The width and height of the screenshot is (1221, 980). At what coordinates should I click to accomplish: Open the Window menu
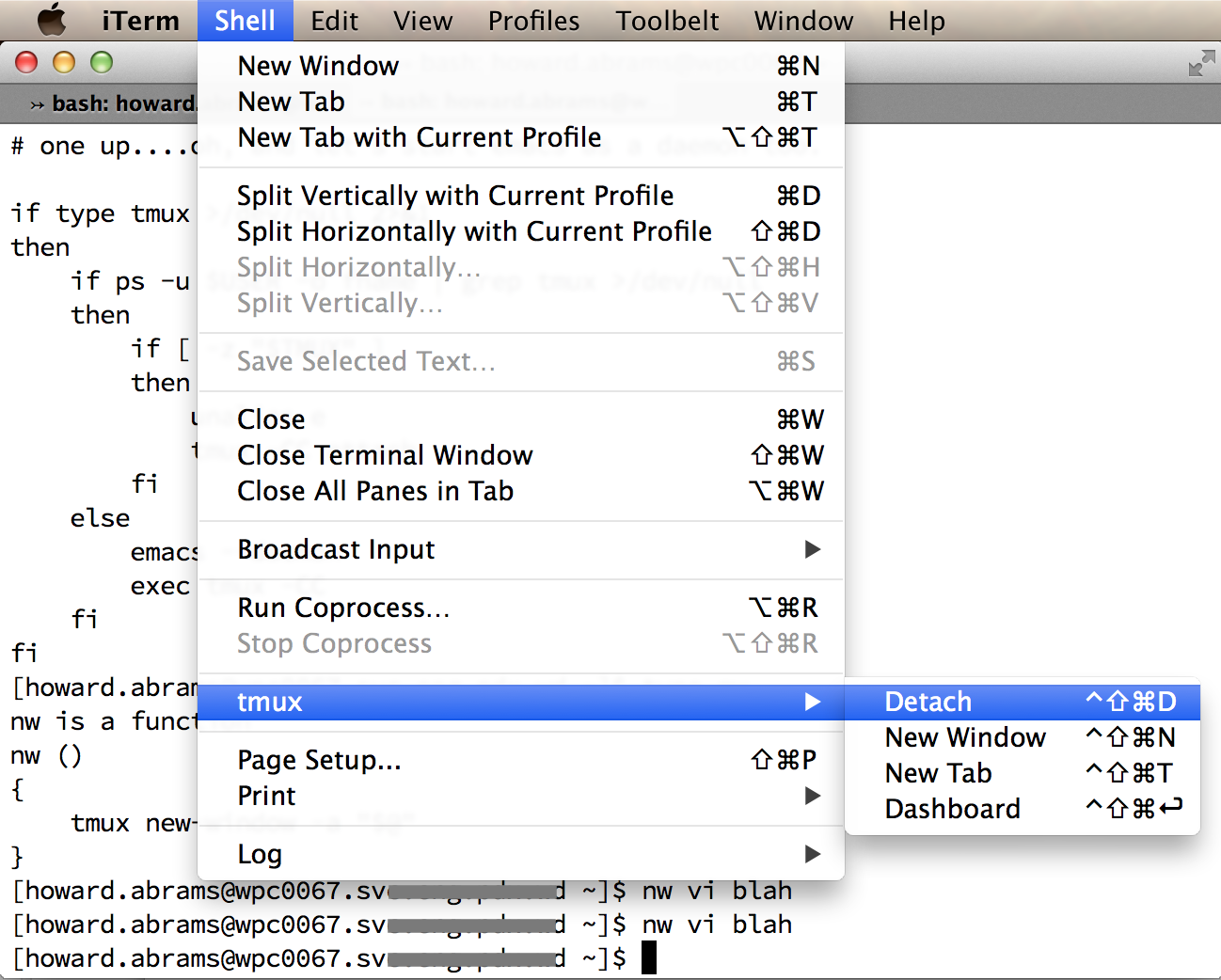[x=803, y=20]
